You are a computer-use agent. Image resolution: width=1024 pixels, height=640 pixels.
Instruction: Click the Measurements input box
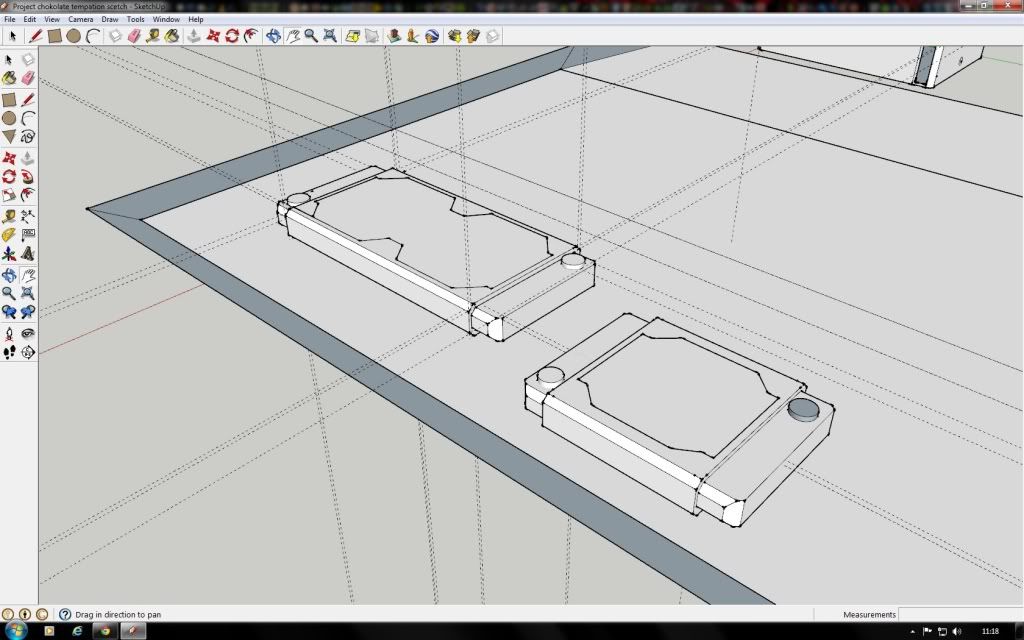(x=960, y=615)
